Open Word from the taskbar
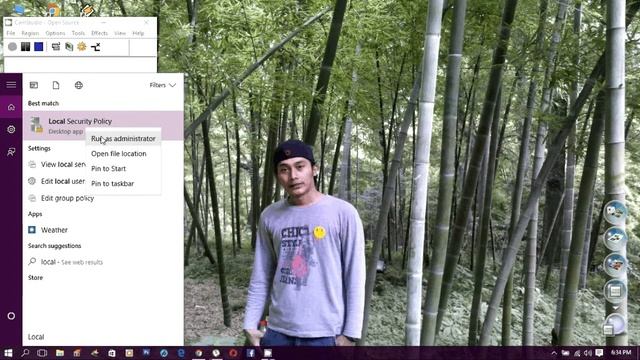This screenshot has width=640, height=360. click(x=147, y=353)
